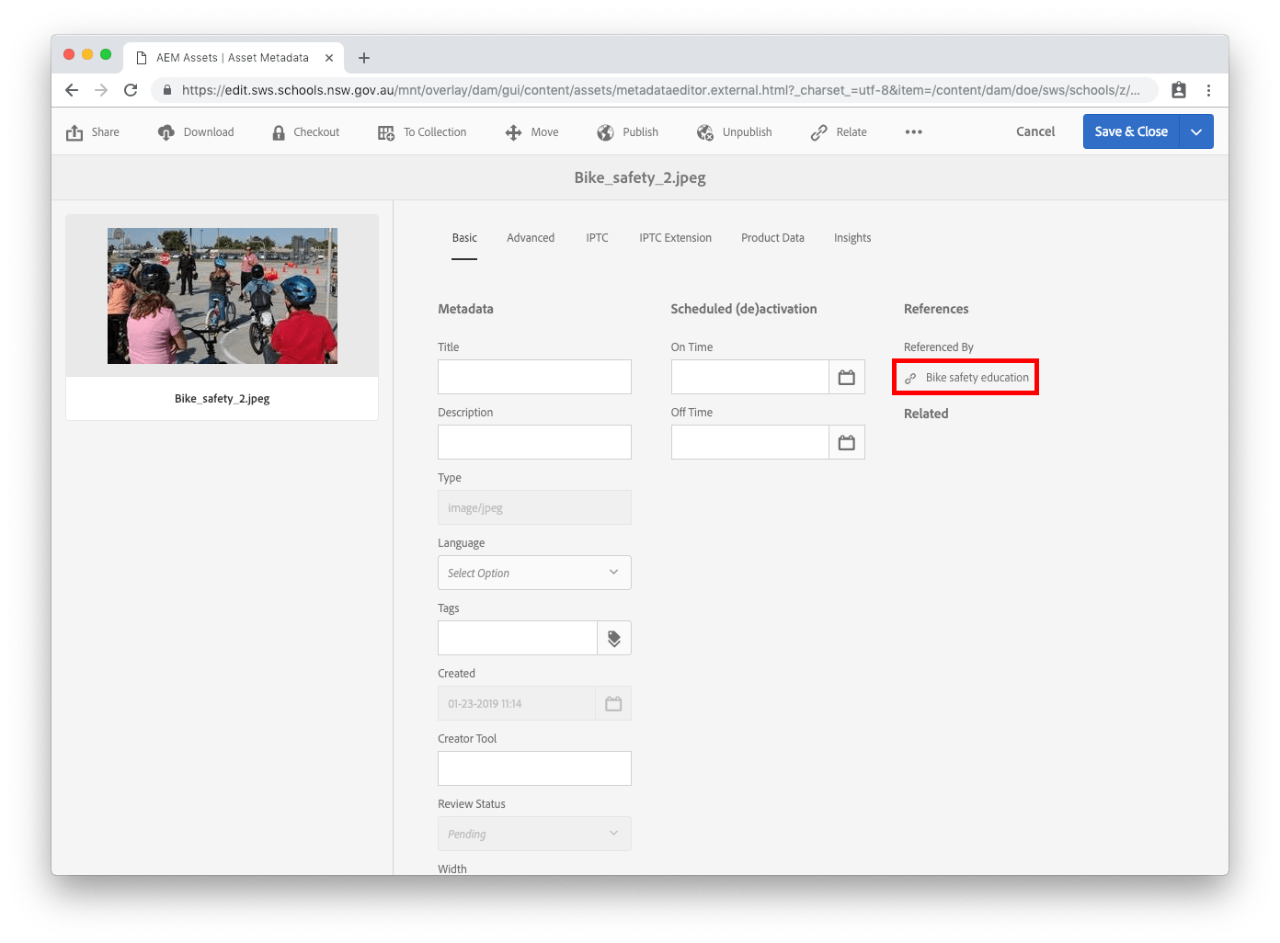Click the Title input field
Image resolution: width=1280 pixels, height=943 pixels.
tap(535, 377)
